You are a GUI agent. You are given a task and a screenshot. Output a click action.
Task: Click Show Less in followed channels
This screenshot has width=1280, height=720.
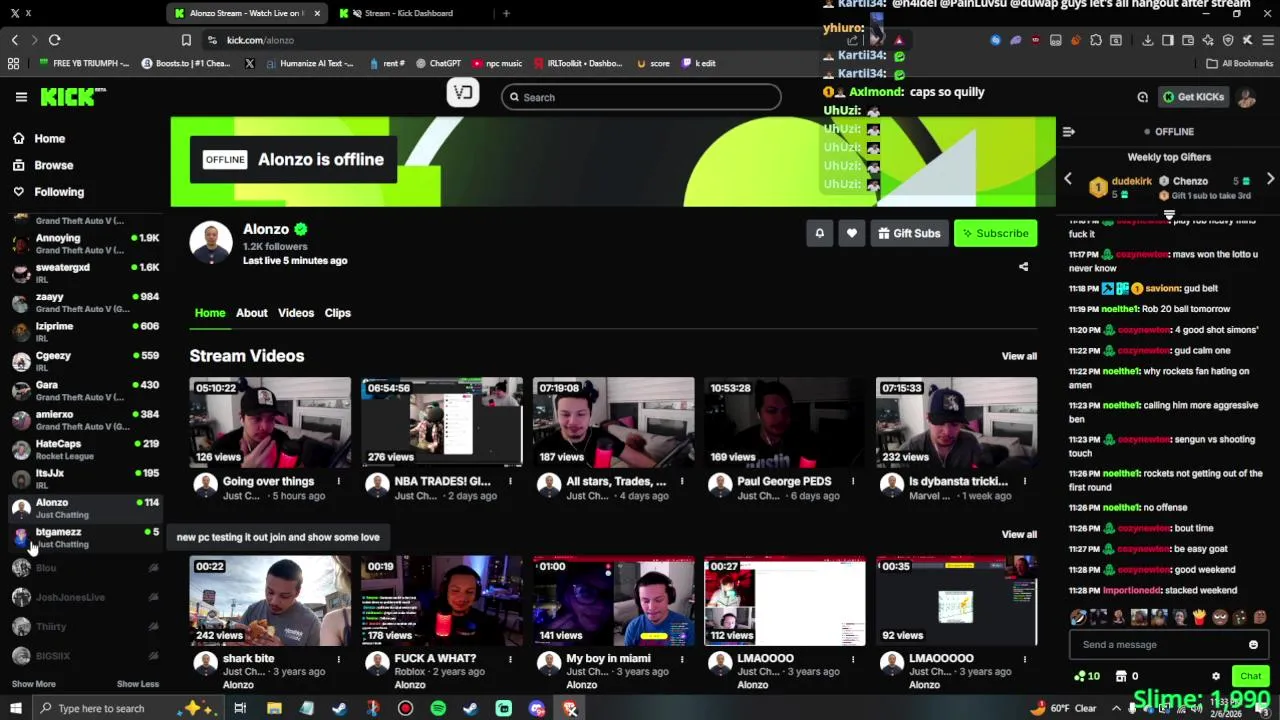tap(138, 684)
